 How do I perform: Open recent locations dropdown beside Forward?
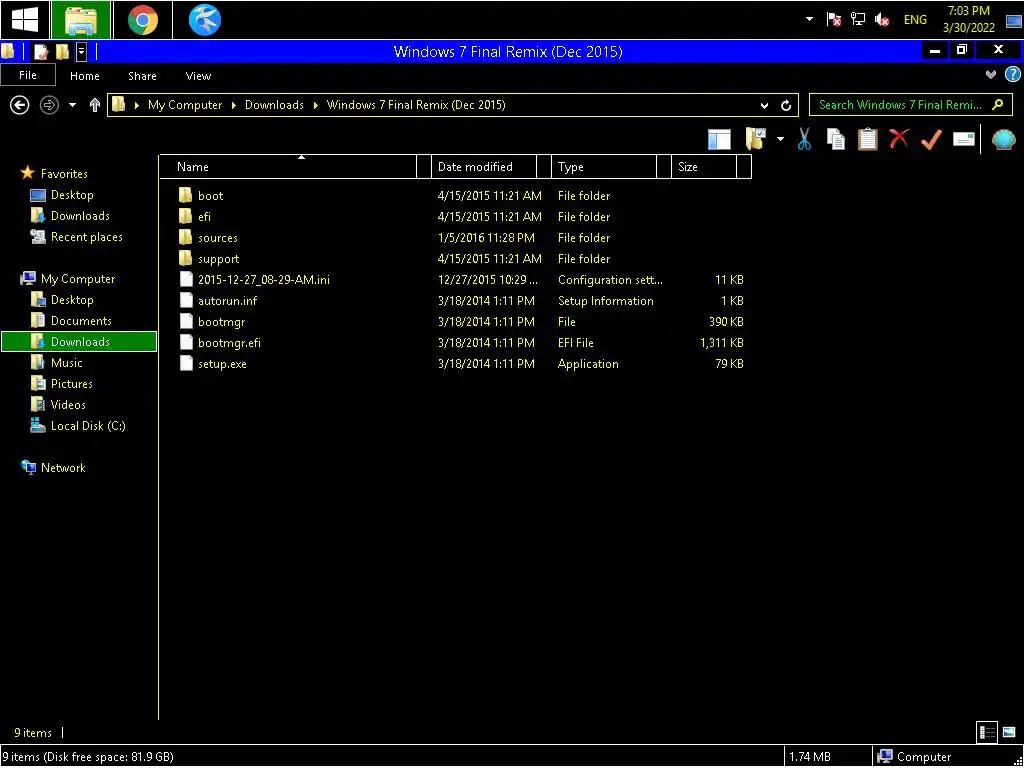(72, 104)
